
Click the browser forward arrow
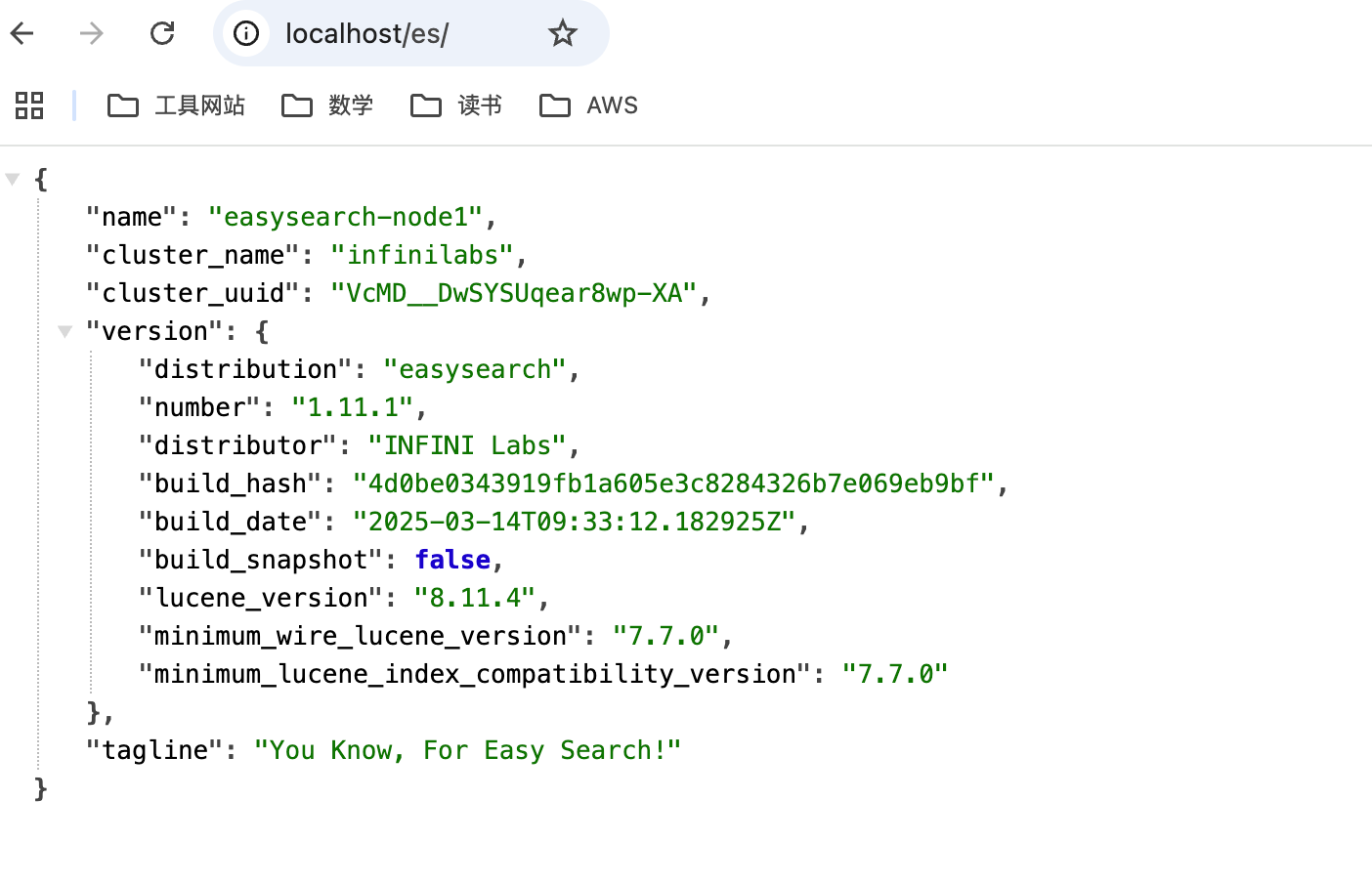click(92, 33)
